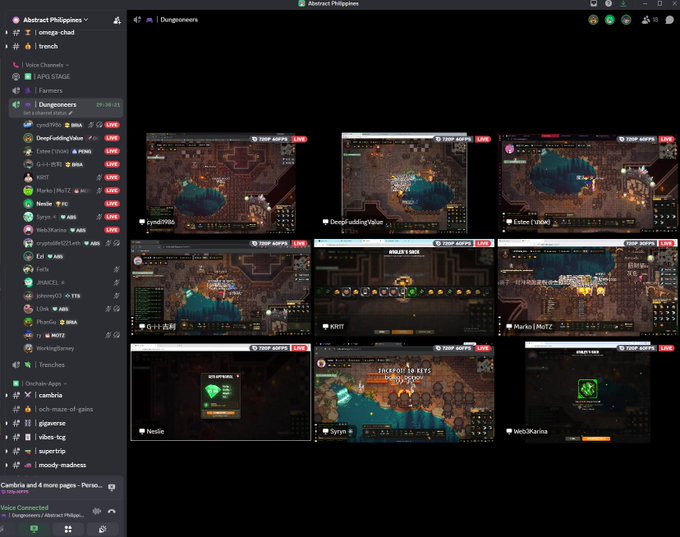Open Marko | MoTZ stream tile

pos(588,287)
